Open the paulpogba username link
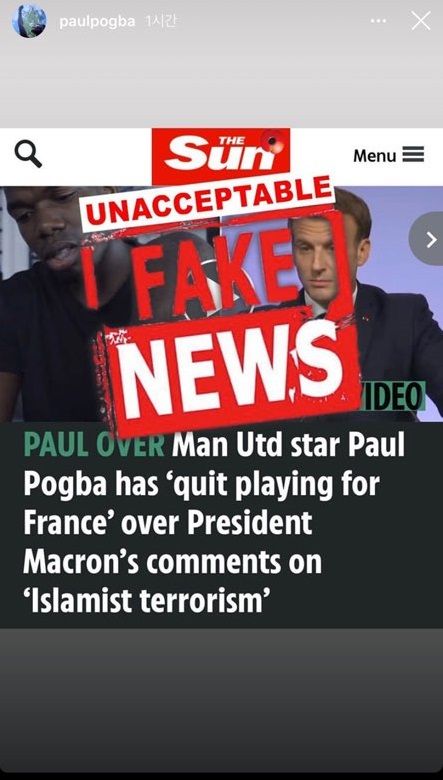This screenshot has width=443, height=780. 97,22
